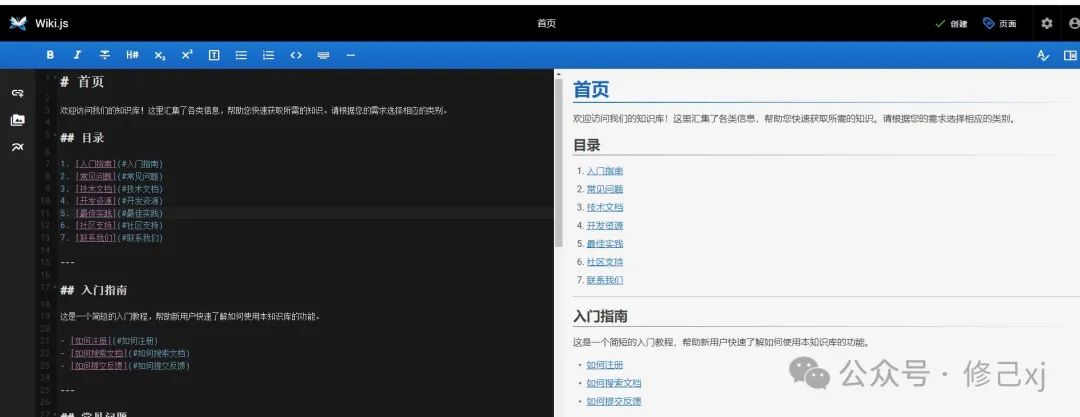
Task: Toggle the side-by-side preview panel
Action: (1070, 55)
